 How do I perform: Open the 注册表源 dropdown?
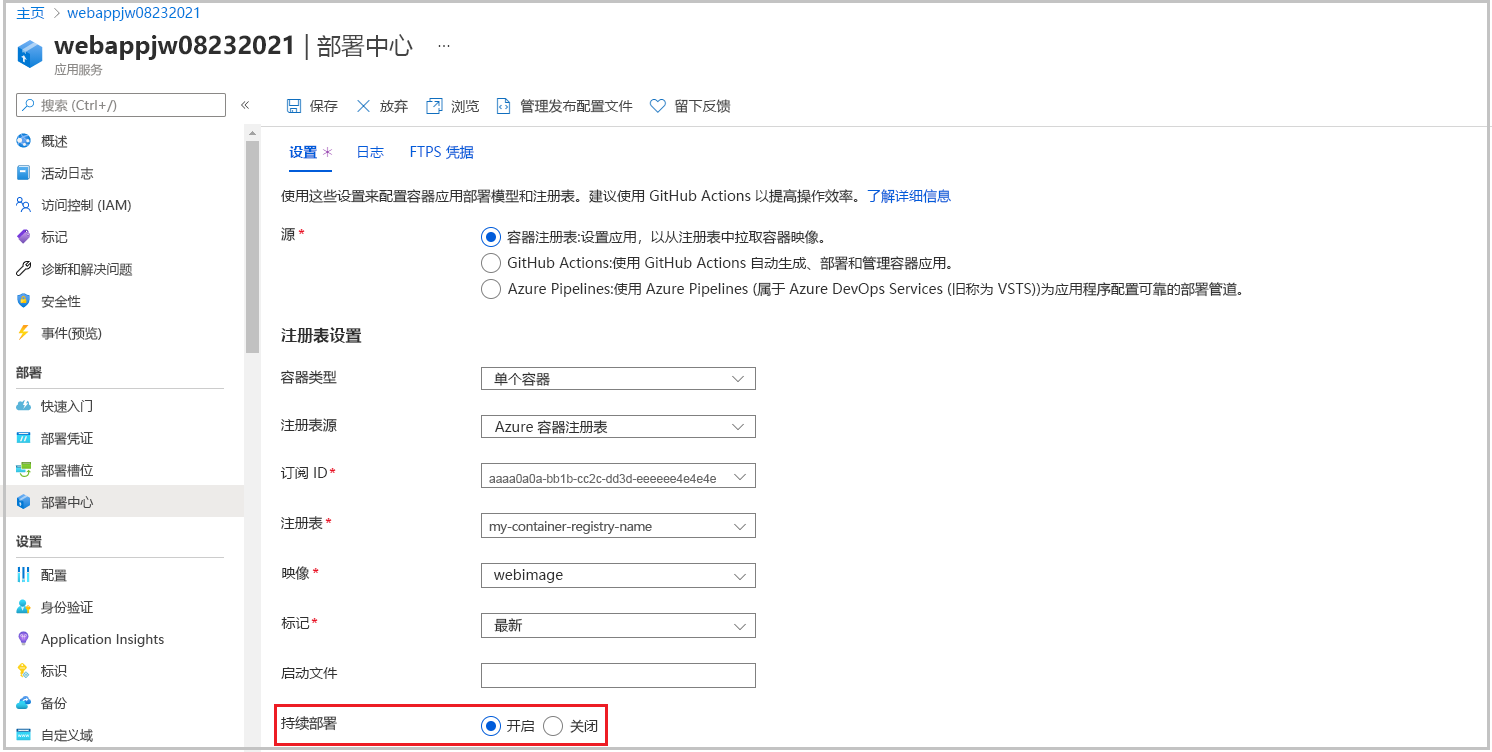618,426
